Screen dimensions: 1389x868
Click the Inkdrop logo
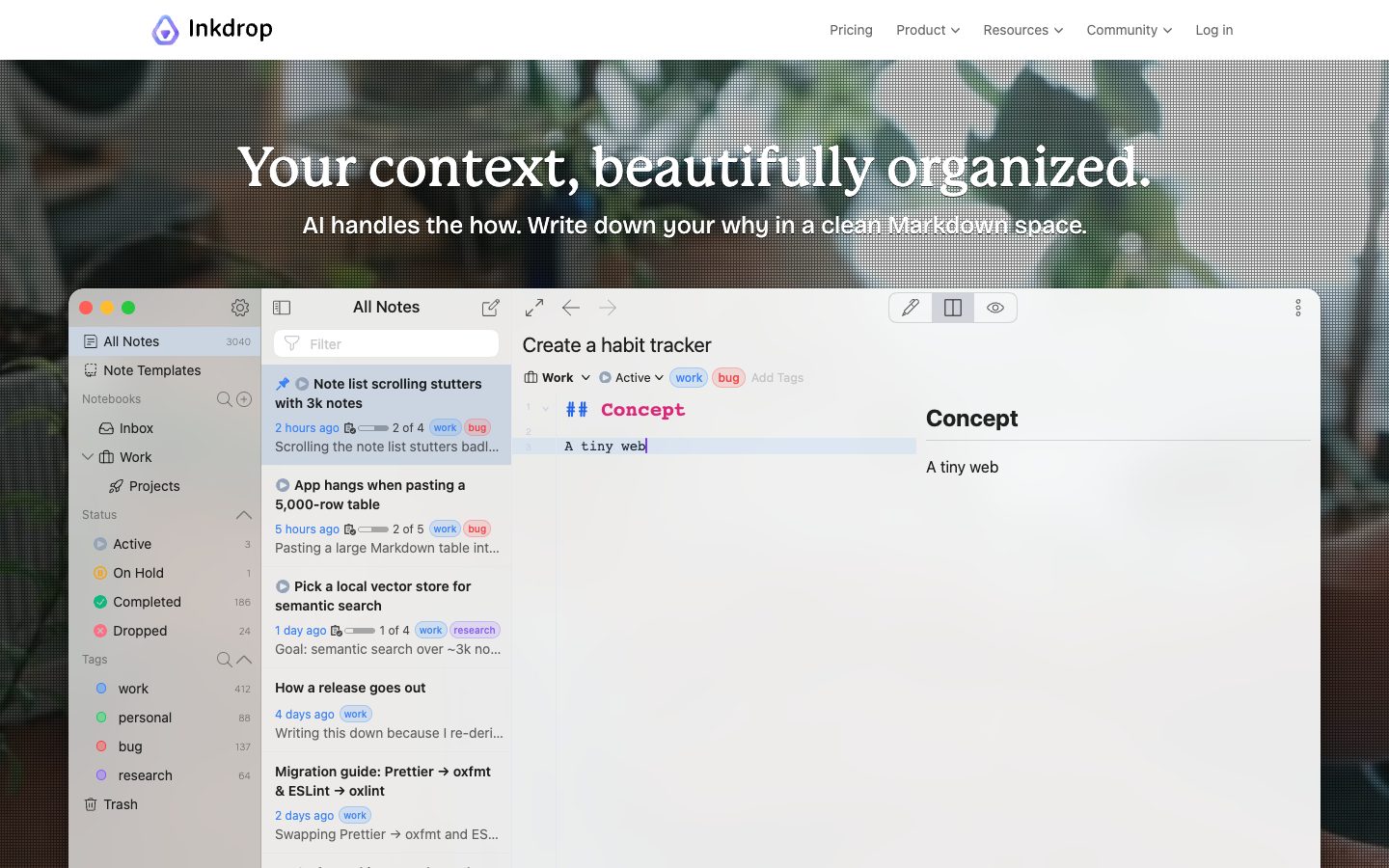(212, 29)
